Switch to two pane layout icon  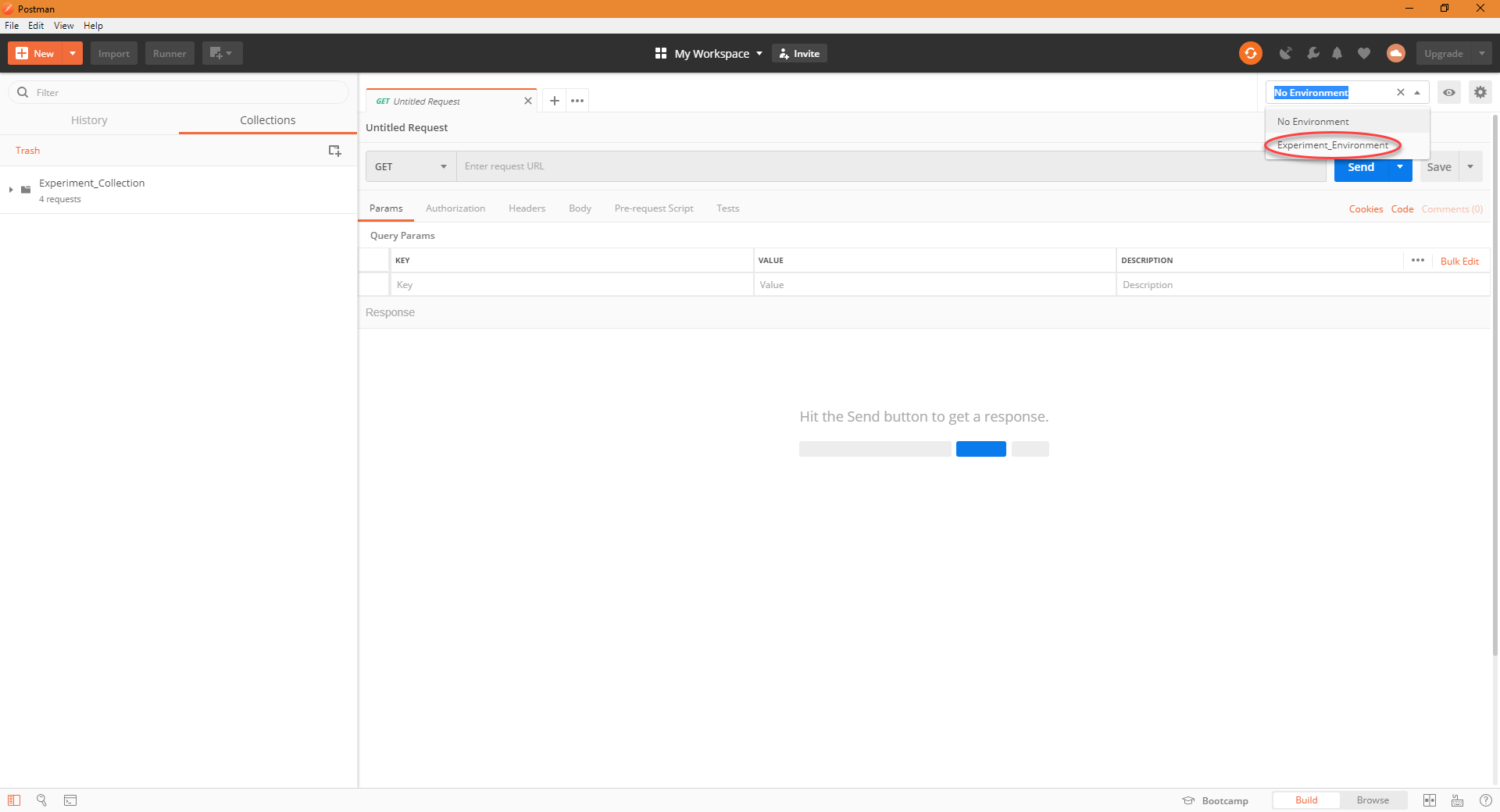(x=1430, y=800)
